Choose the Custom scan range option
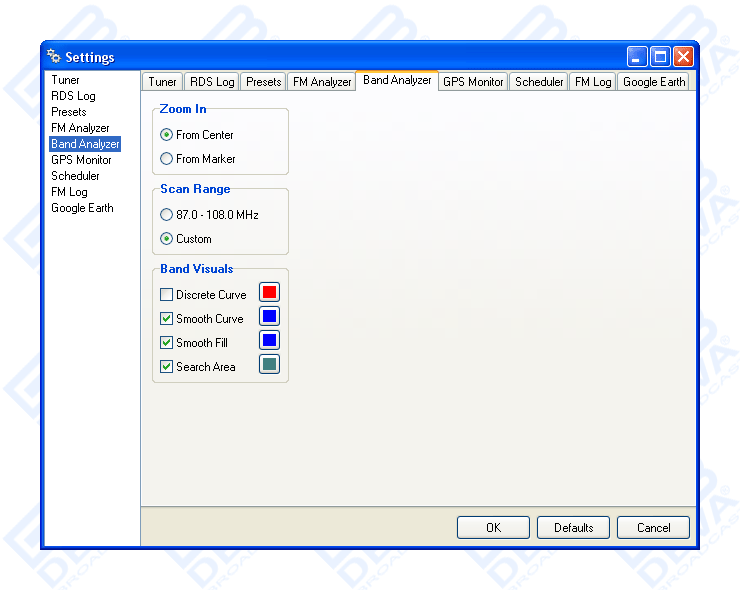Viewport: 740px width, 590px height. 167,239
